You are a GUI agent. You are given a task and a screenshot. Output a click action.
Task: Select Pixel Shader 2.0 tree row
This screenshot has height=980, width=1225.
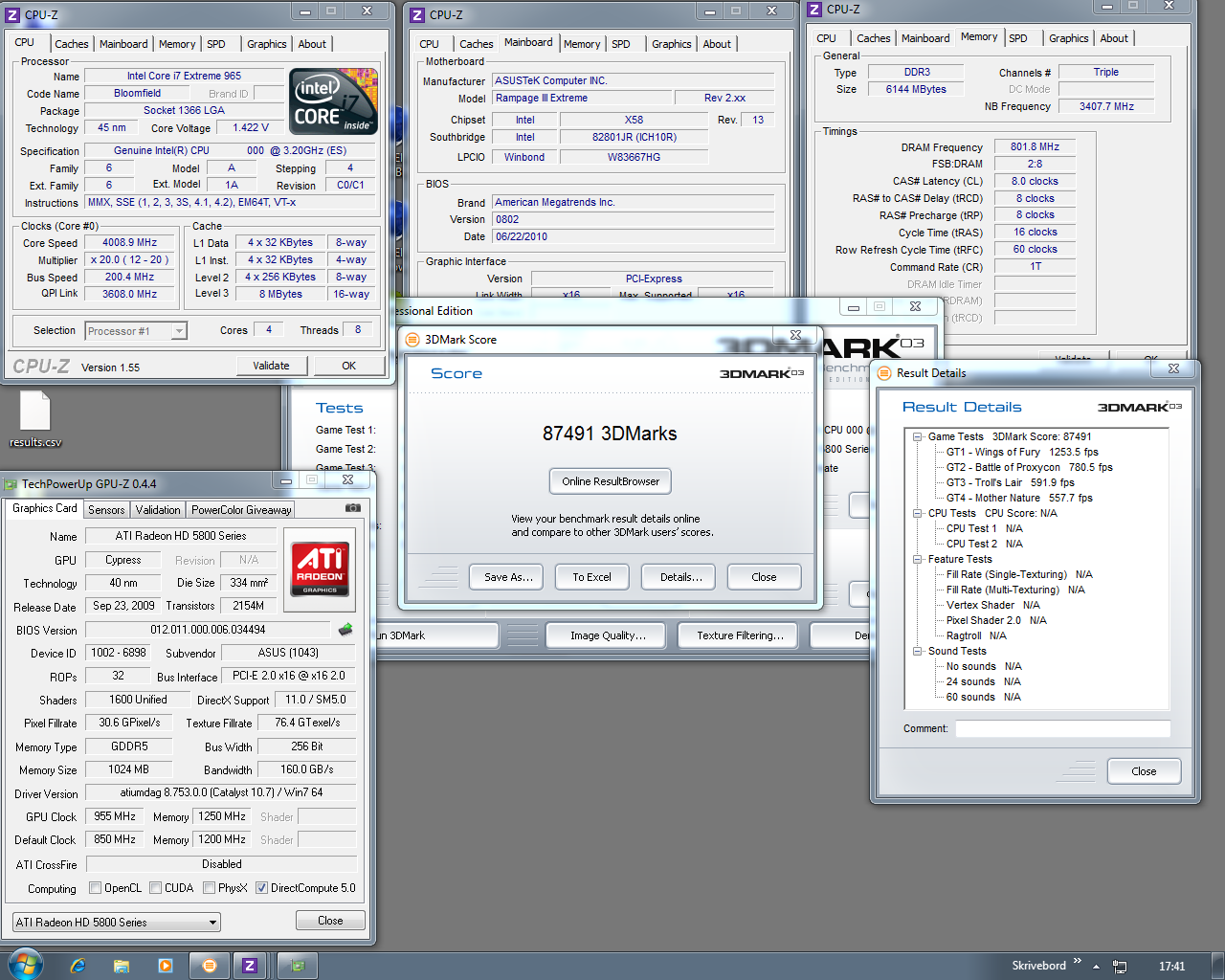coord(996,620)
